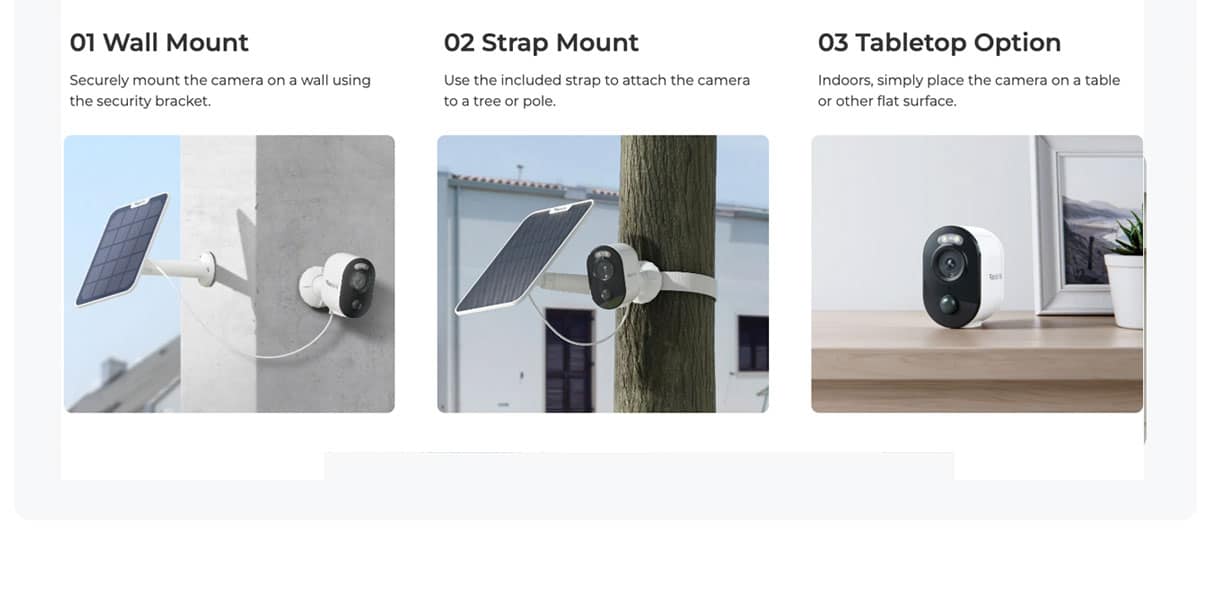The height and width of the screenshot is (604, 1205).
Task: Click the solar panel in strap mount photo
Action: 513,257
